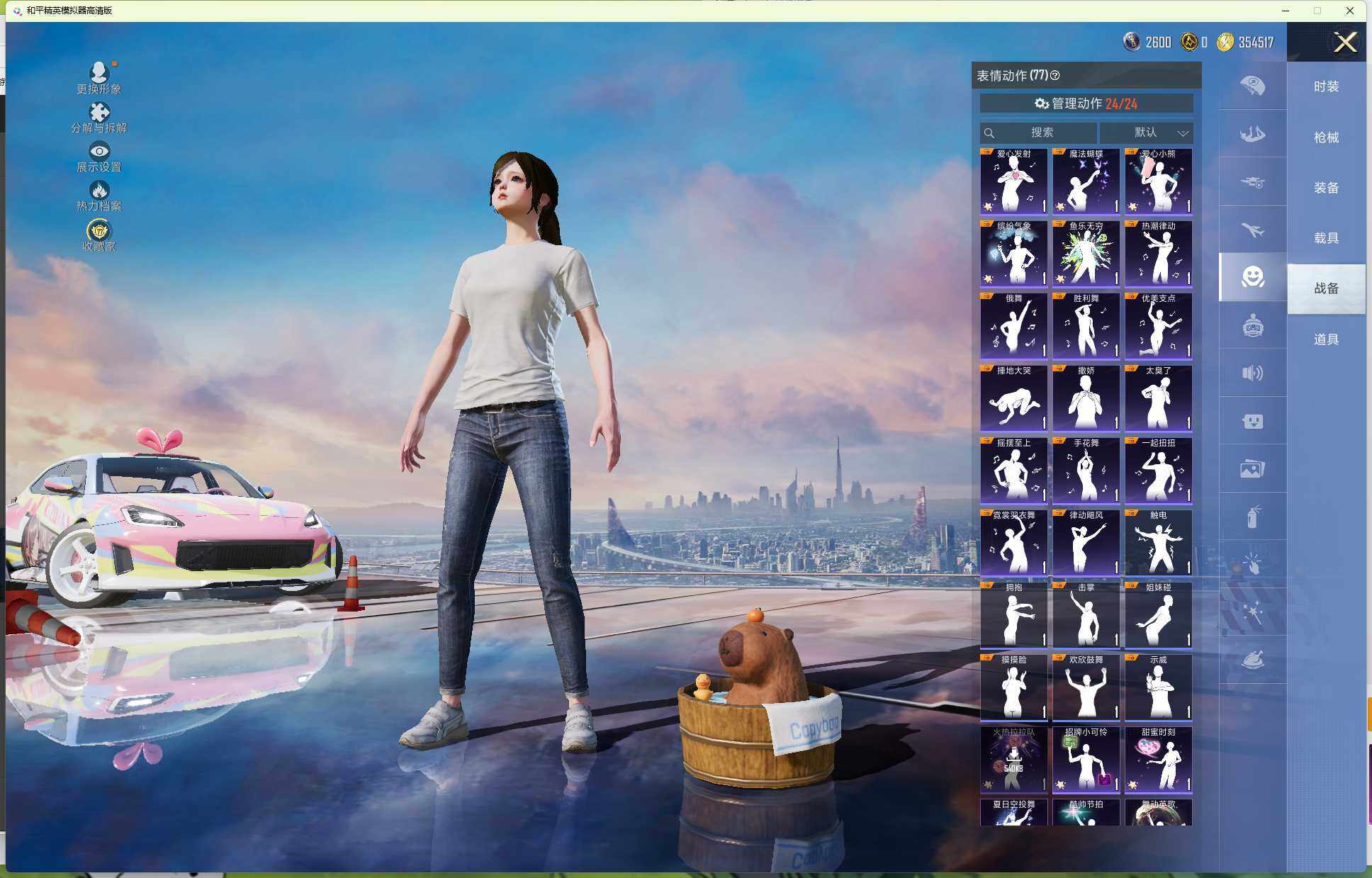1372x878 pixels.
Task: Select the 爱心发射 emote thumbnail
Action: pyautogui.click(x=1013, y=181)
